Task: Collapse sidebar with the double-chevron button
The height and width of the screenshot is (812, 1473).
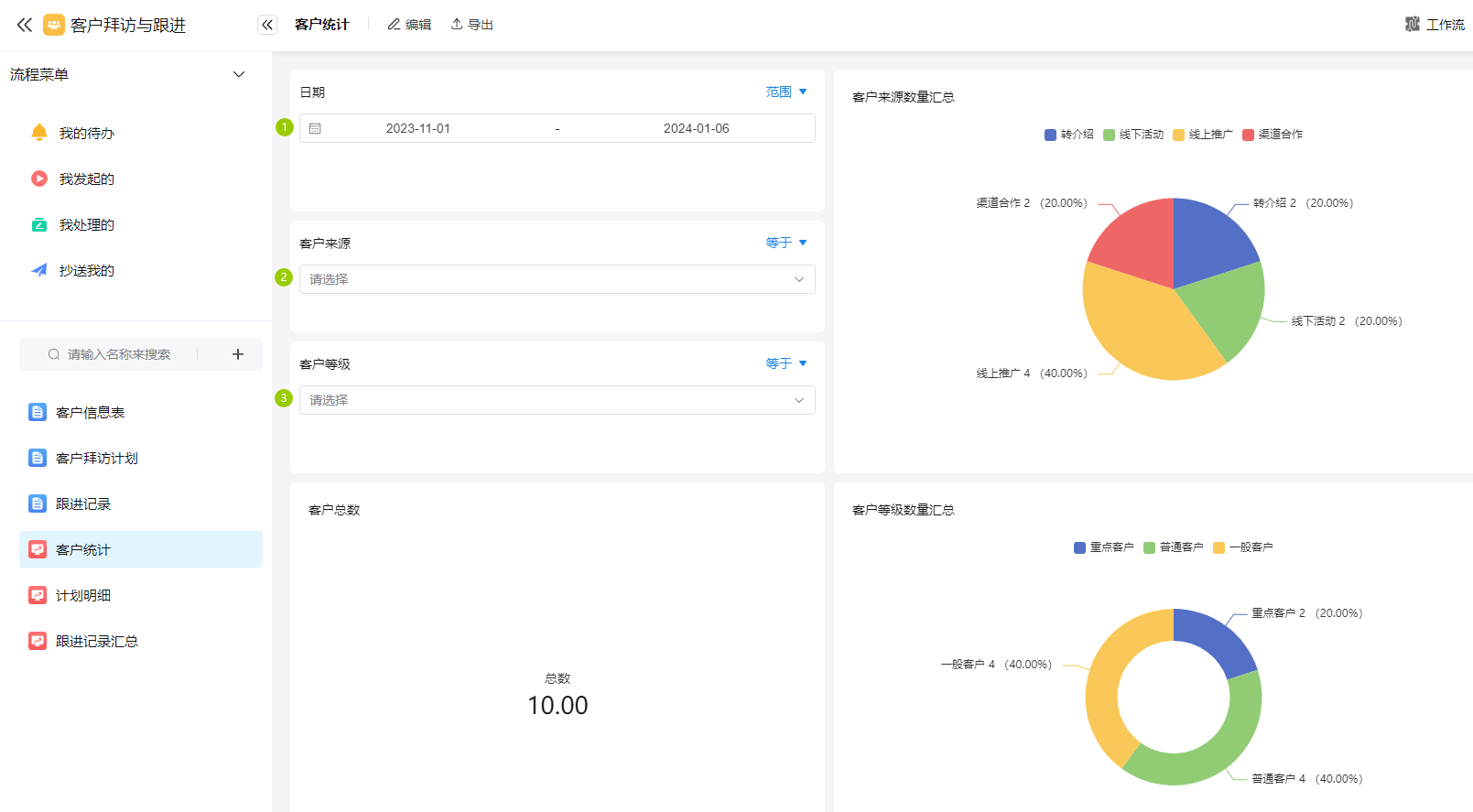Action: pos(267,25)
